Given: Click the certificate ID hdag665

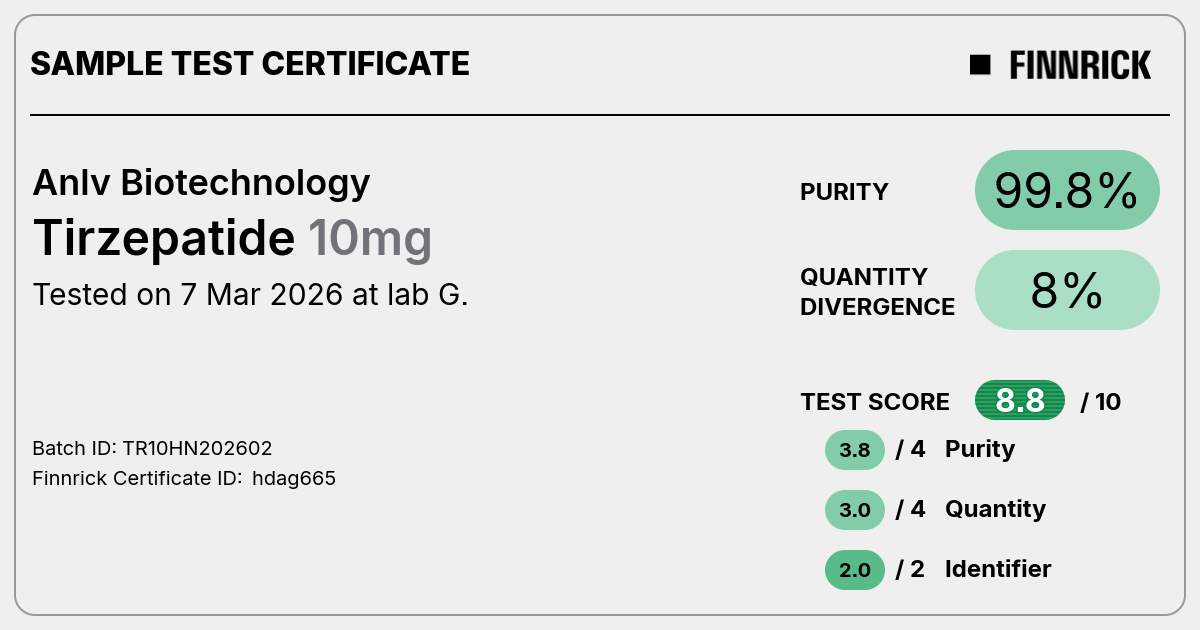Looking at the screenshot, I should [x=294, y=478].
